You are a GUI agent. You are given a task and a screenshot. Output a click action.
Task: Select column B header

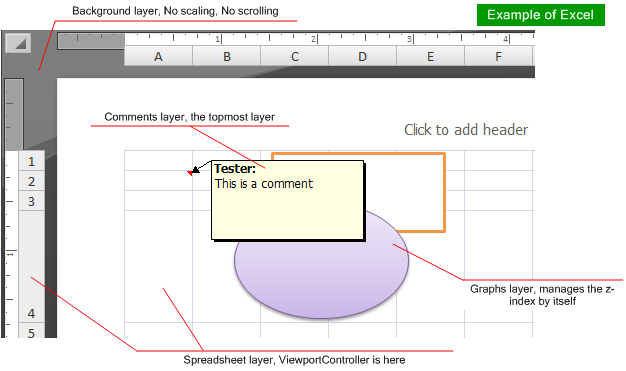click(227, 57)
